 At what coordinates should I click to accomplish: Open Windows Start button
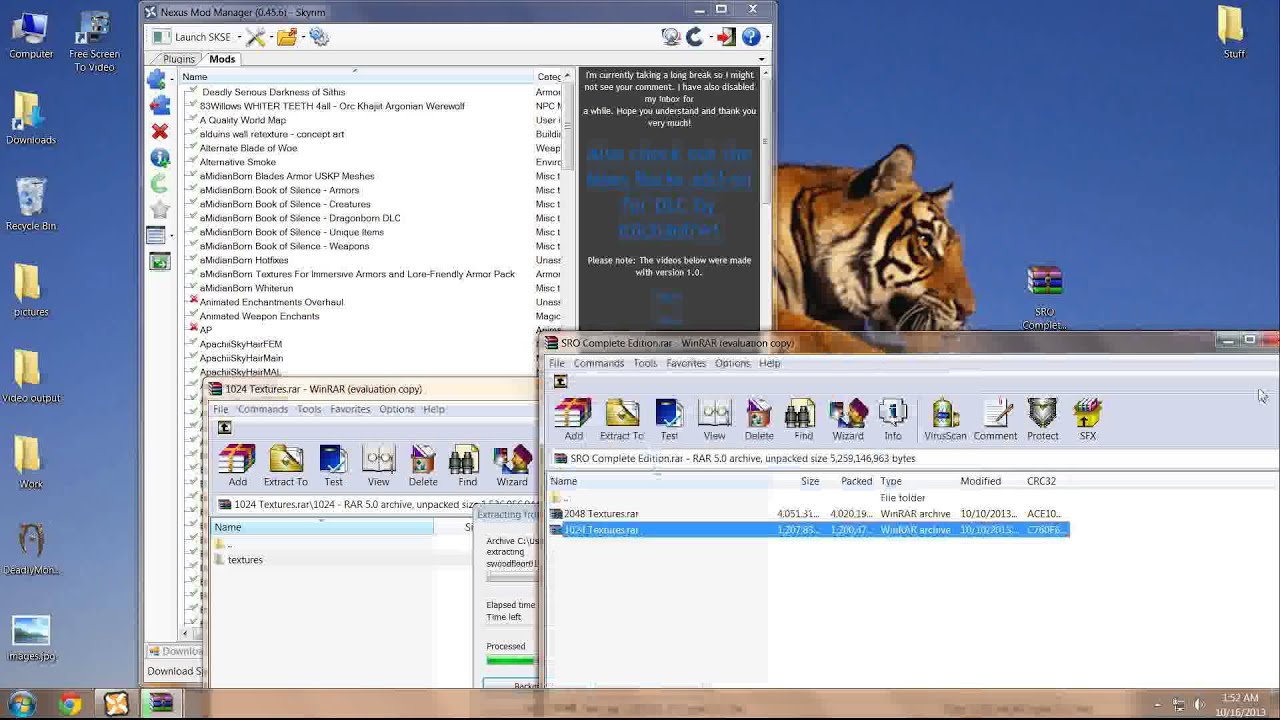[x=22, y=704]
